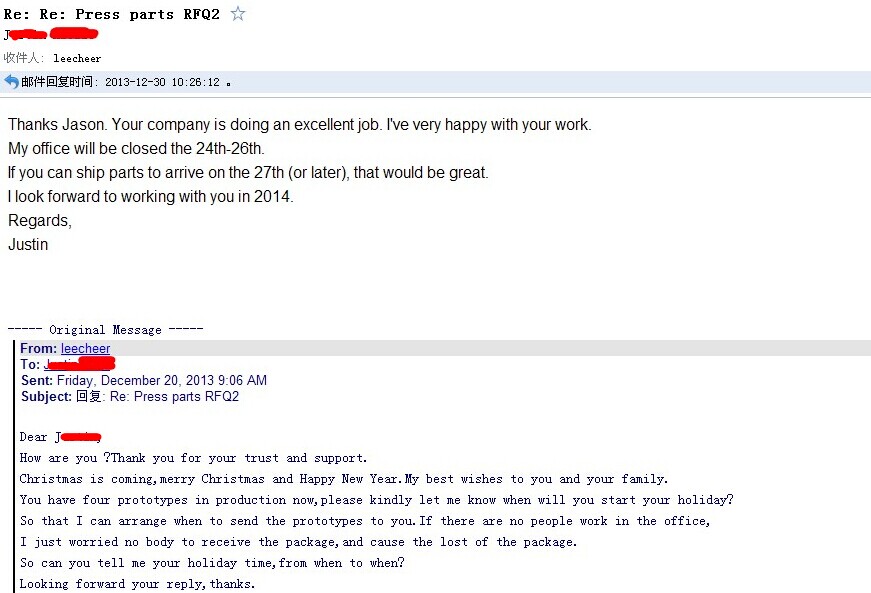871x593 pixels.
Task: Click the Regards closing line
Action: [40, 221]
